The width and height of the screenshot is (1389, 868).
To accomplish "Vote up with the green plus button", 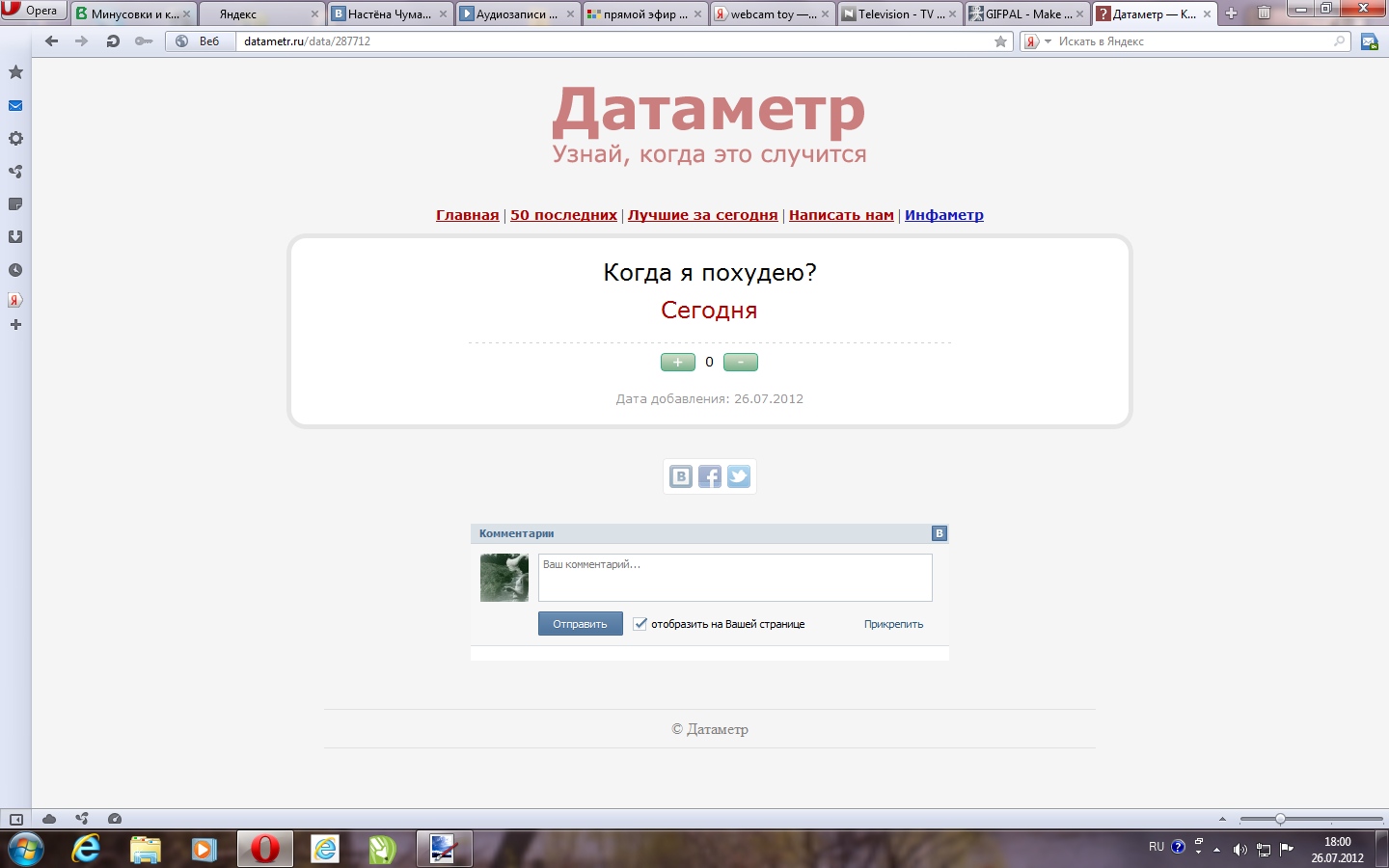I will (678, 362).
